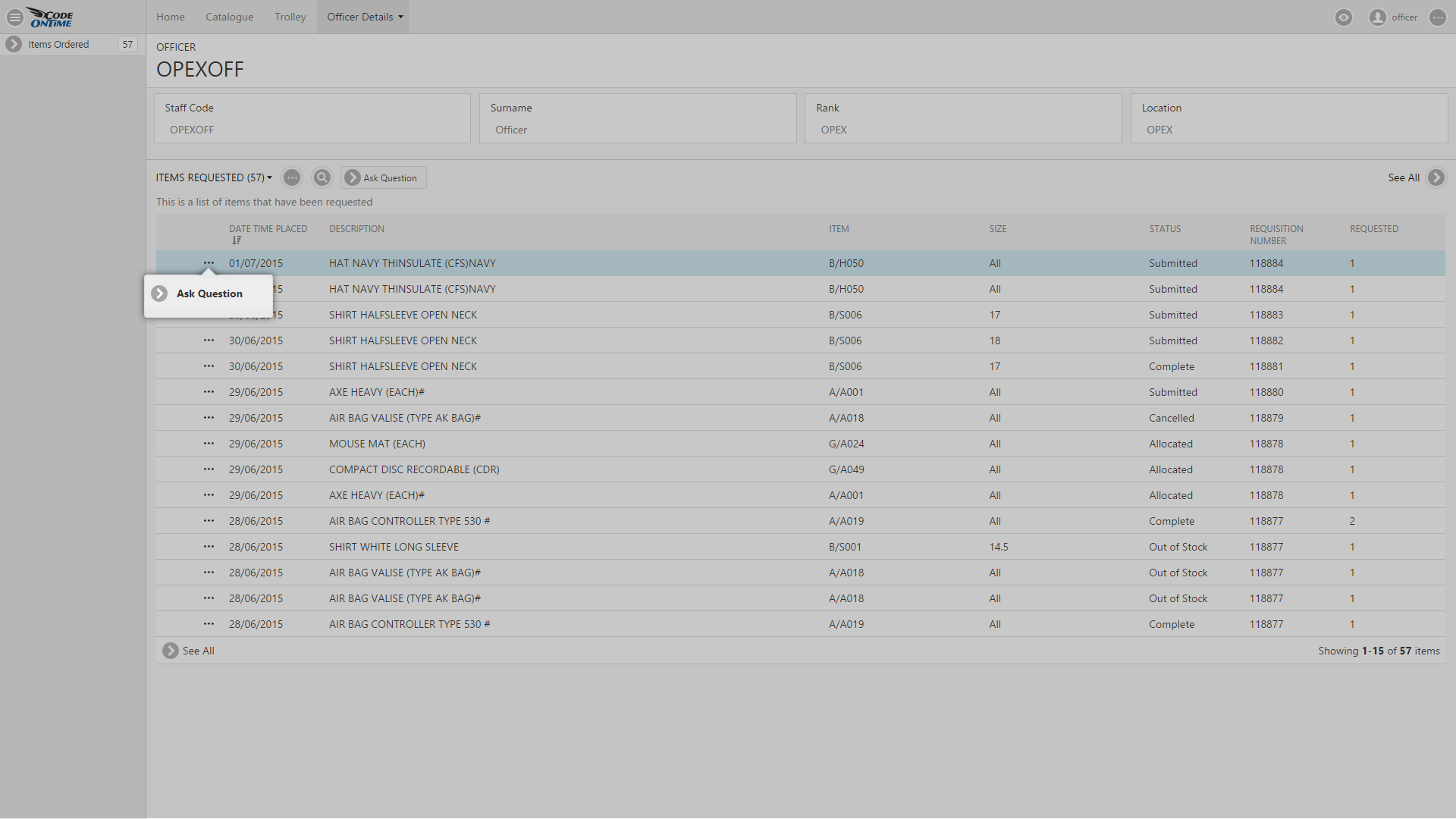Open top-right more options icon
The image size is (1456, 819).
(1437, 17)
